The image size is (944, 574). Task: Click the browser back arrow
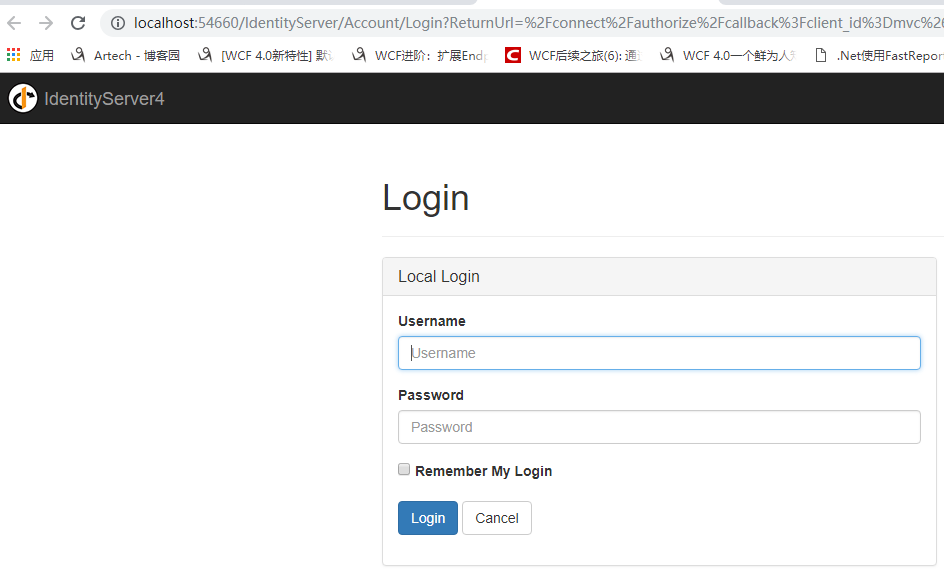click(14, 23)
